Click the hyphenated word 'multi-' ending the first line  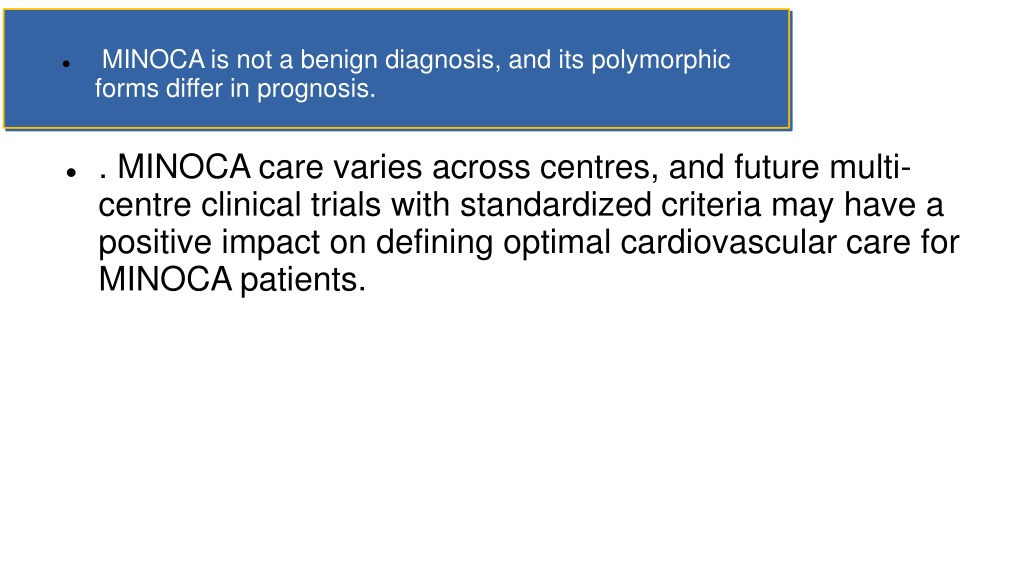(x=870, y=167)
